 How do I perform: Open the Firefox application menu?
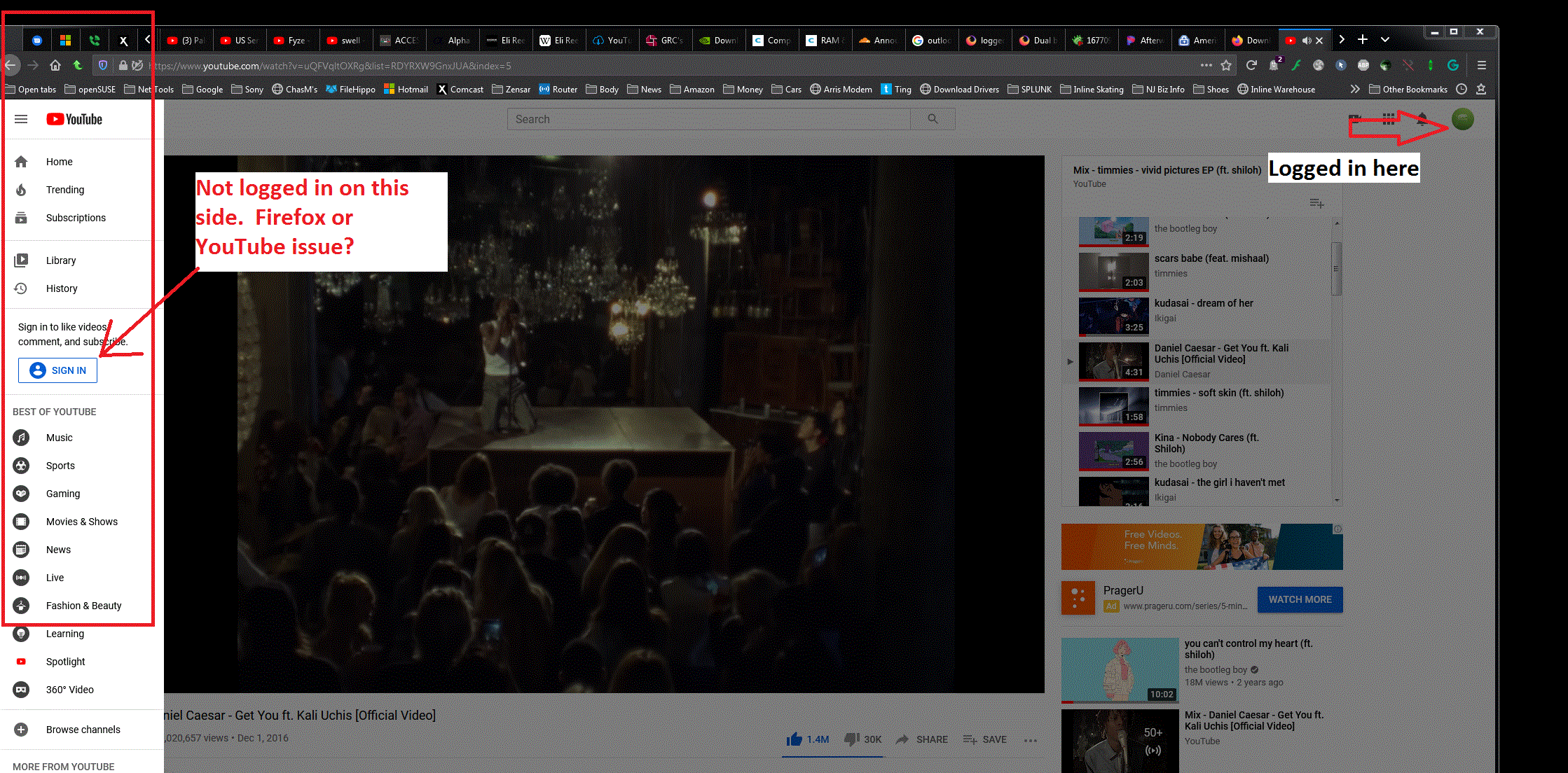[x=1481, y=65]
